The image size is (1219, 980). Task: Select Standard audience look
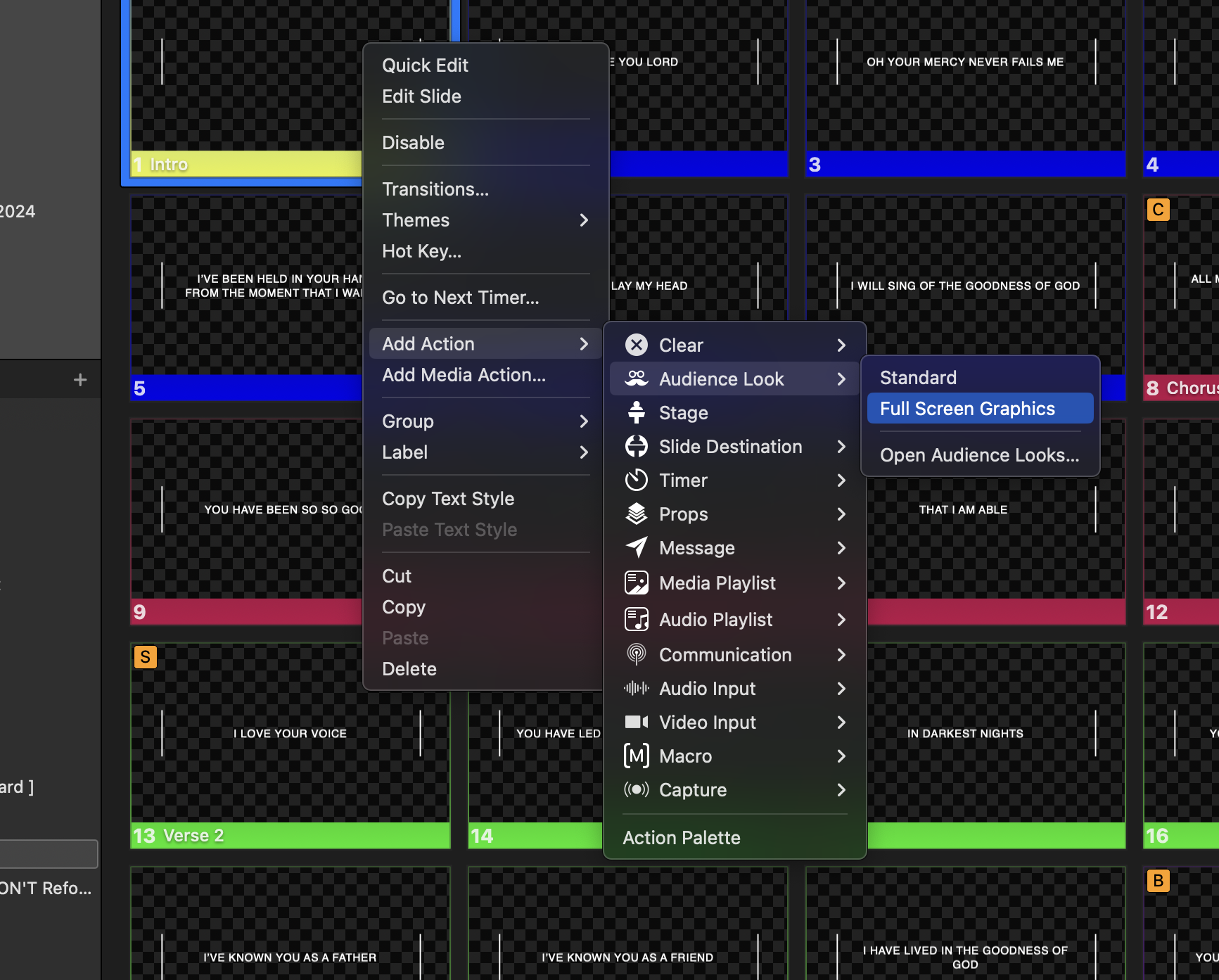pyautogui.click(x=980, y=378)
